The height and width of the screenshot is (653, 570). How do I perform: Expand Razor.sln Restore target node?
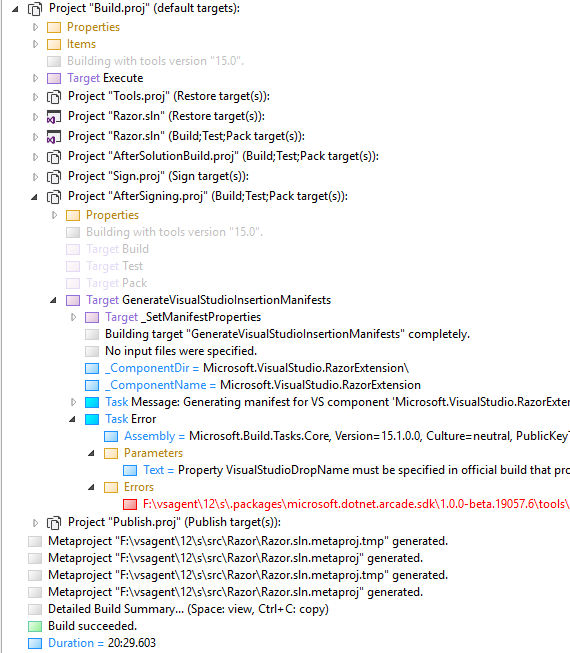pyautogui.click(x=35, y=117)
